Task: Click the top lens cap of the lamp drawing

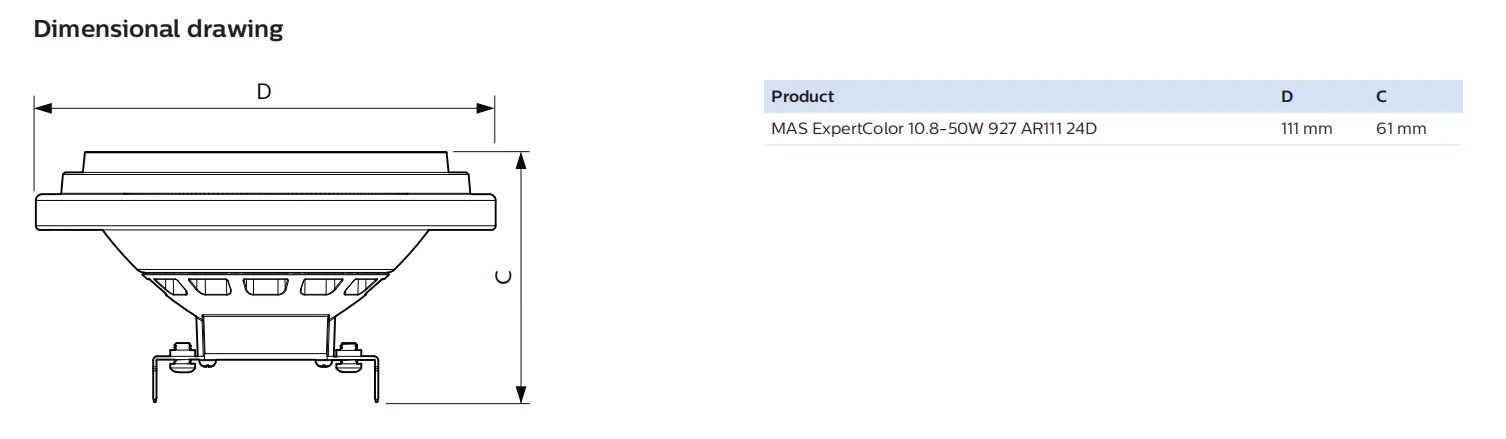Action: tap(265, 161)
